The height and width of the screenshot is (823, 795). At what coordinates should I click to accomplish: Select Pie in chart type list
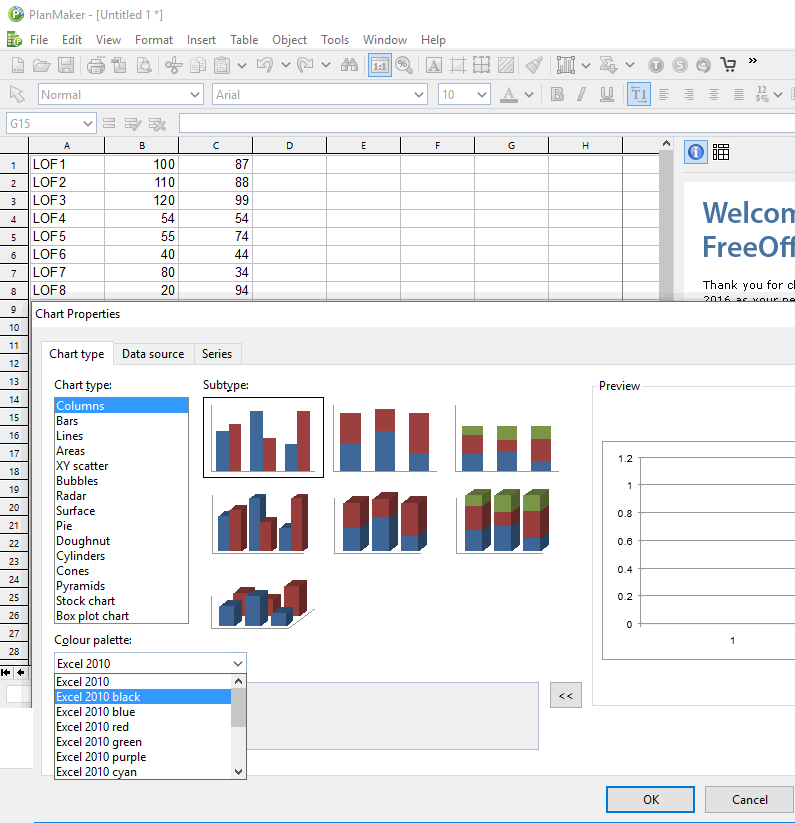pyautogui.click(x=121, y=526)
